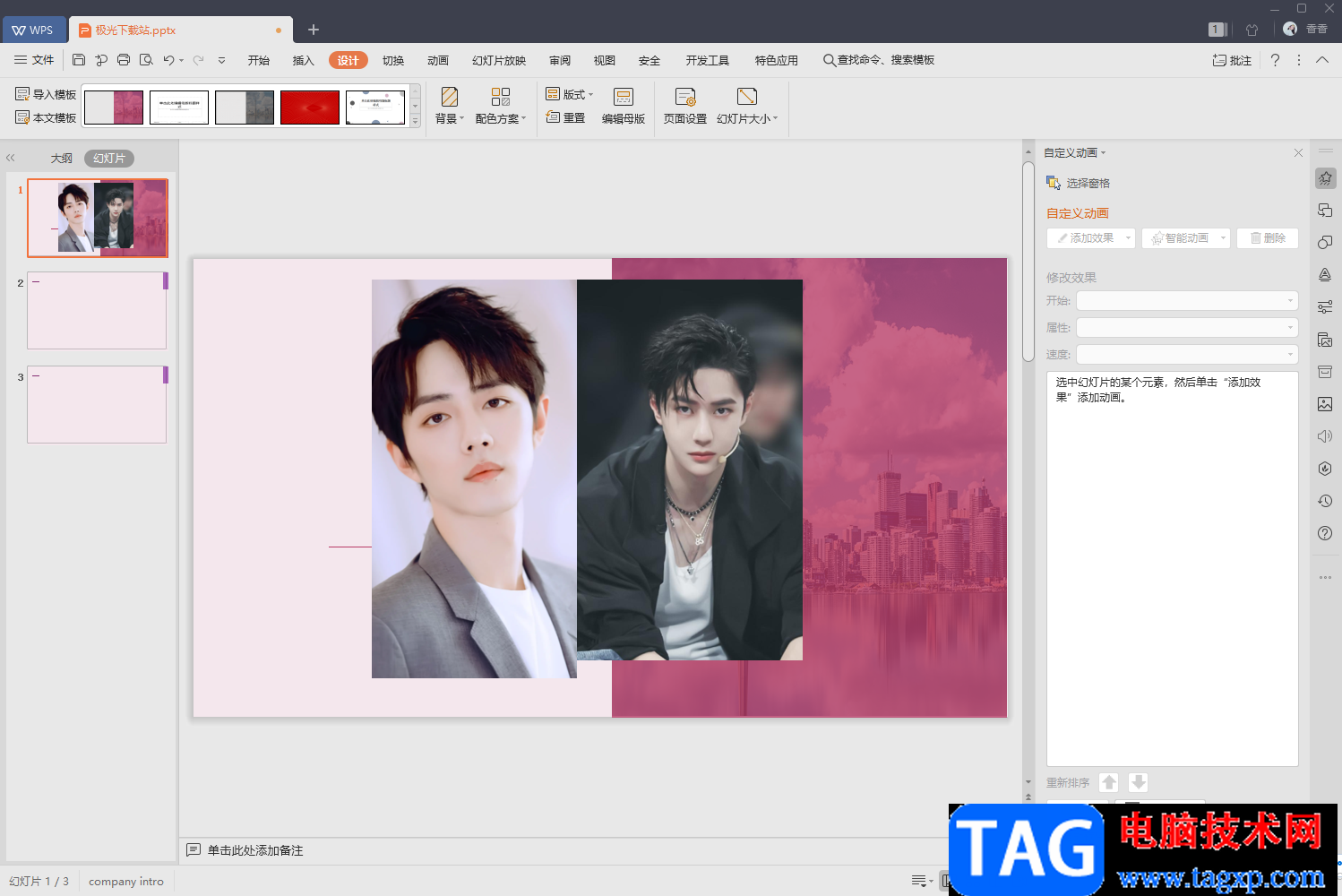Click the 批注 comment button
The width and height of the screenshot is (1342, 896).
coord(1232,60)
